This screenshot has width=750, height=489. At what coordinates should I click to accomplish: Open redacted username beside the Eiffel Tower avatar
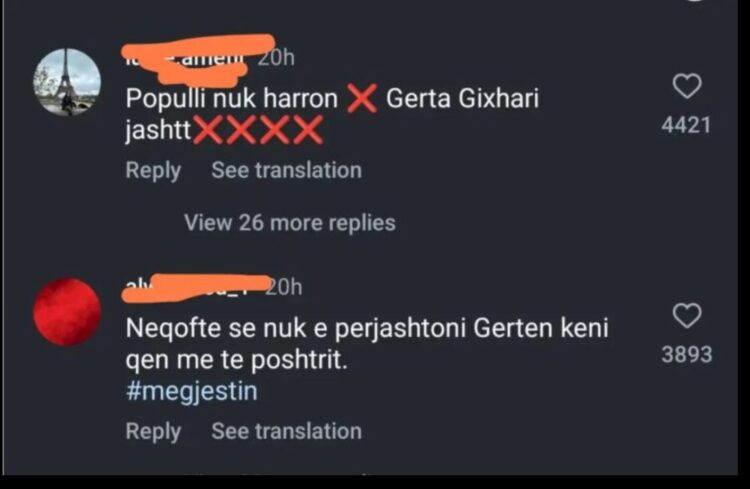coord(189,58)
